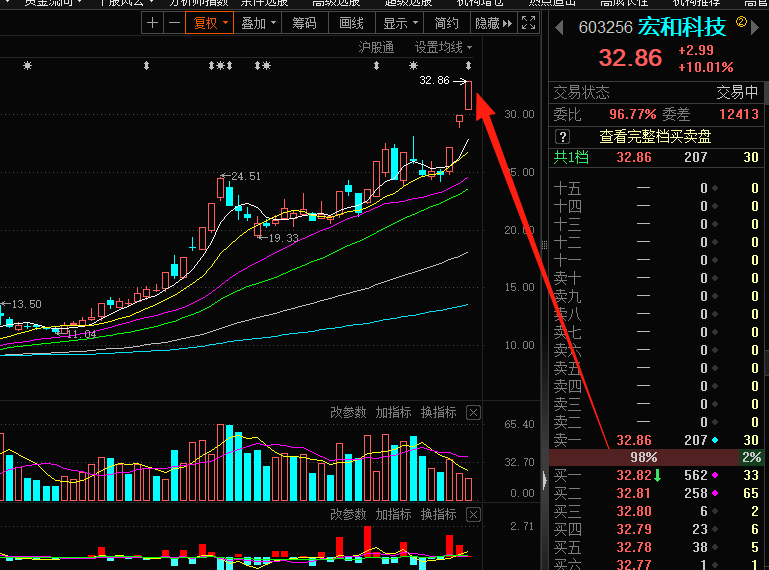Viewport: 769px width, 570px height.
Task: Click magenta diamond next to 买一 volume 562
Action: 715,475
